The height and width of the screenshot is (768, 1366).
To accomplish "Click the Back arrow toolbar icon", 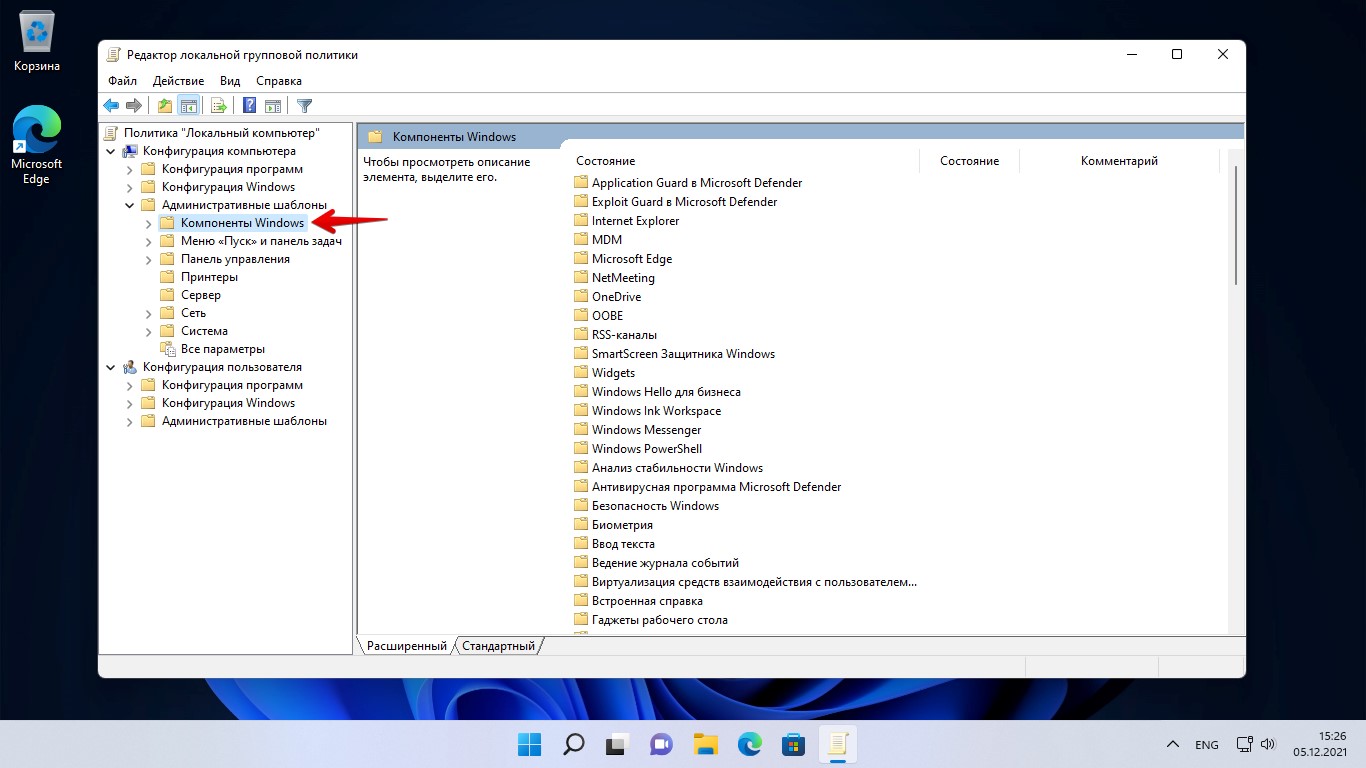I will pos(111,105).
